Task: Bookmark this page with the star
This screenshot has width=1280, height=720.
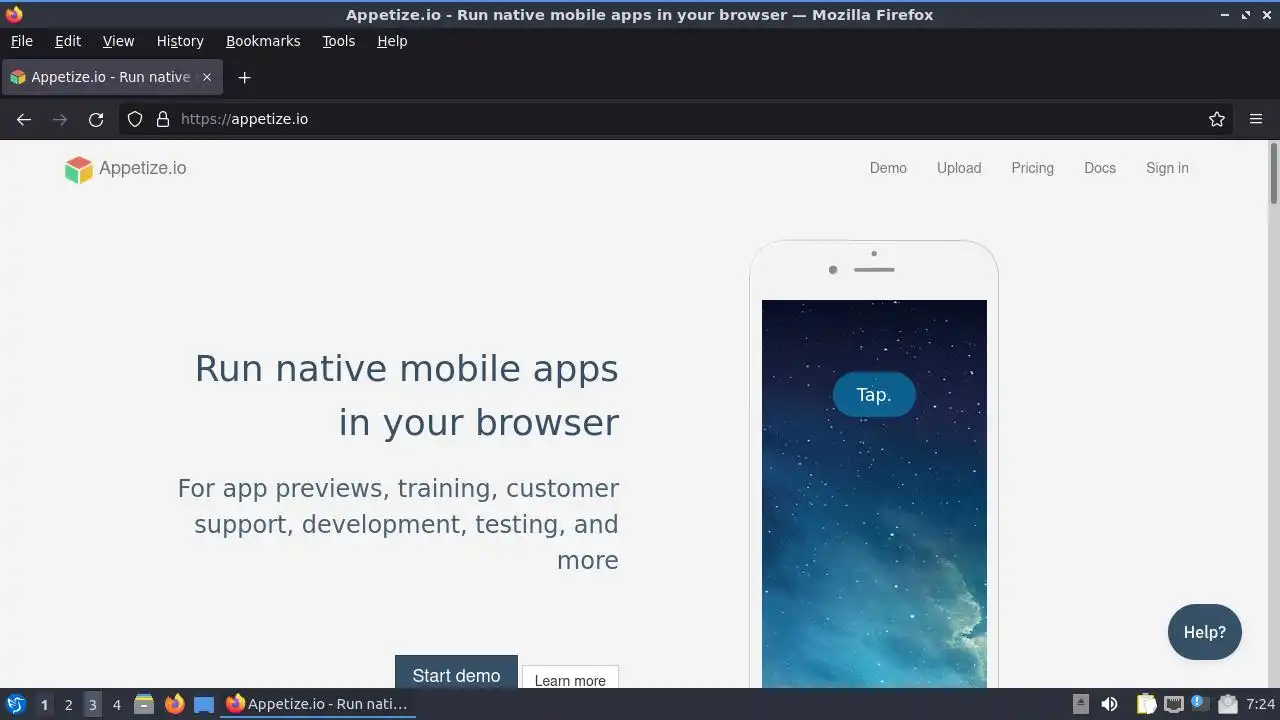Action: [x=1217, y=119]
